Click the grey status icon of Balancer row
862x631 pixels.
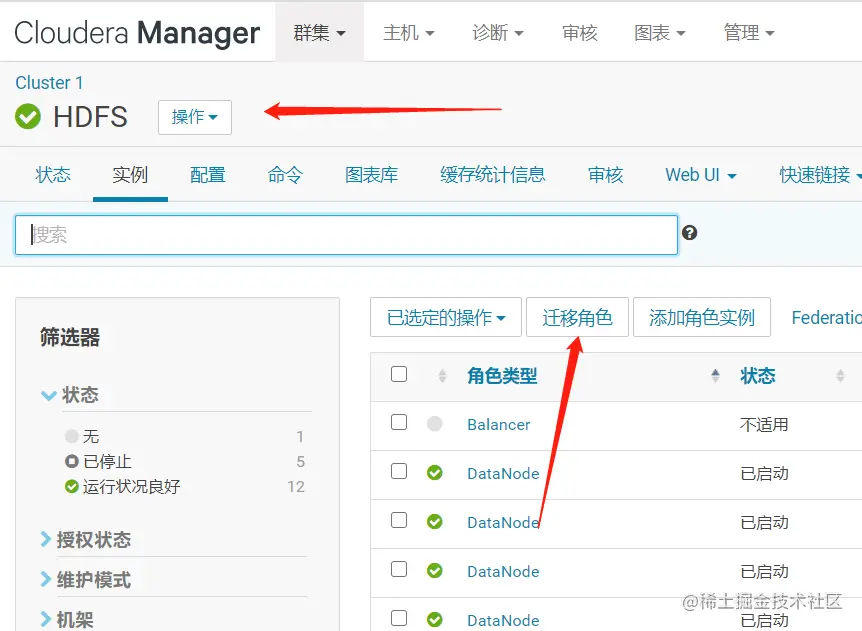[434, 424]
